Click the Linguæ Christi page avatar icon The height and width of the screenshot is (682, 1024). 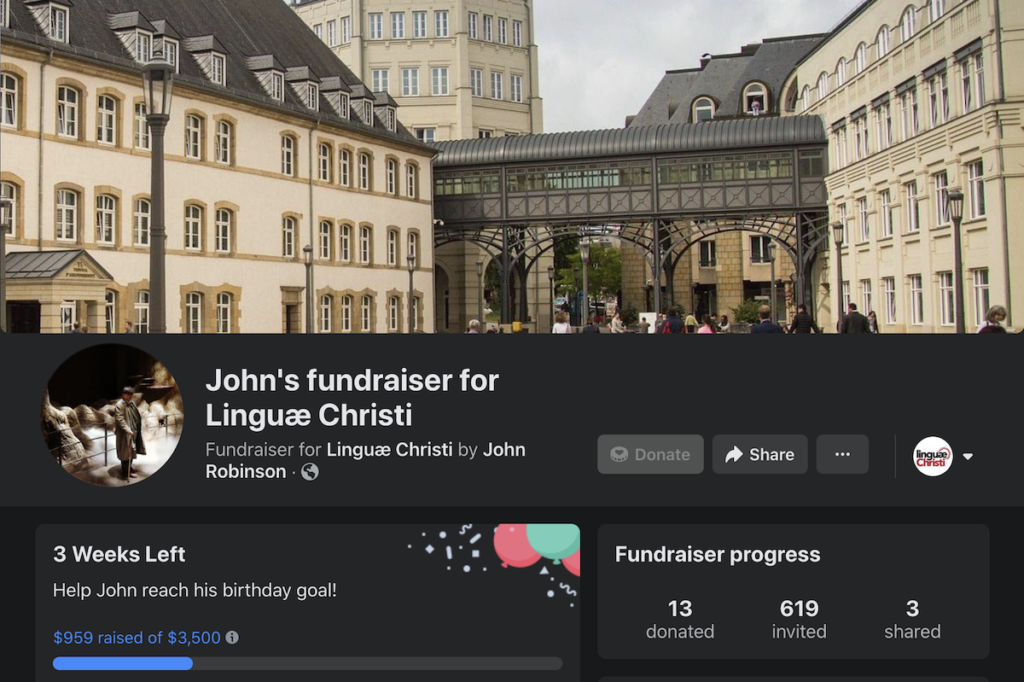tap(932, 456)
